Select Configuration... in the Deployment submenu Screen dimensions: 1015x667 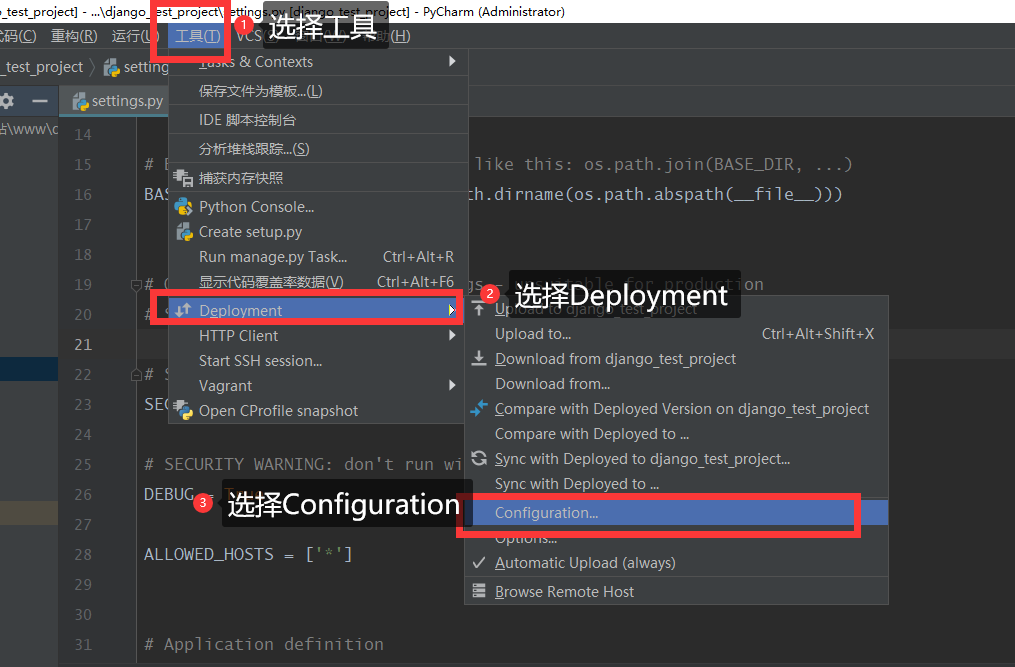click(546, 513)
